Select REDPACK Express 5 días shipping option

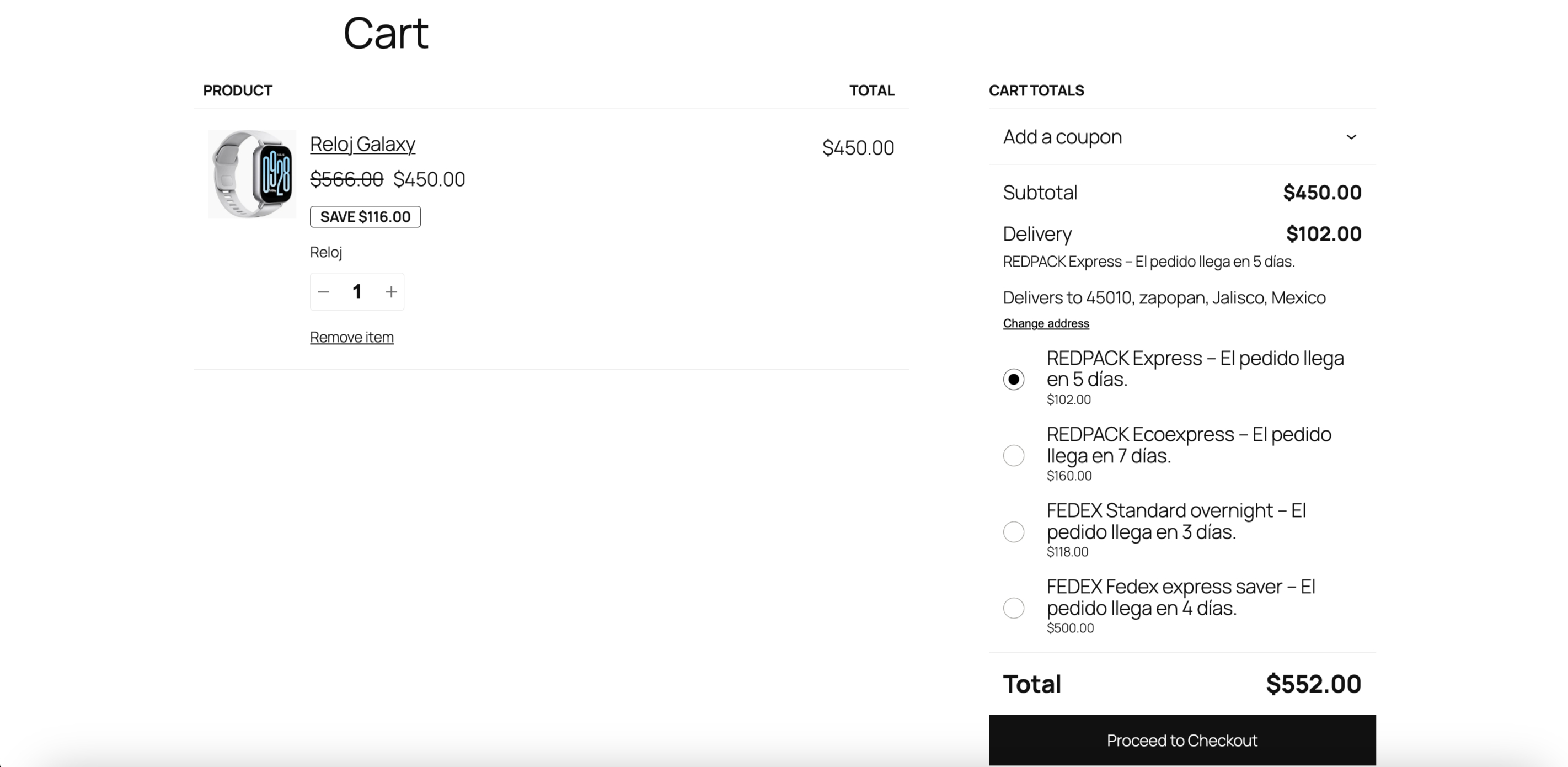coord(1014,379)
